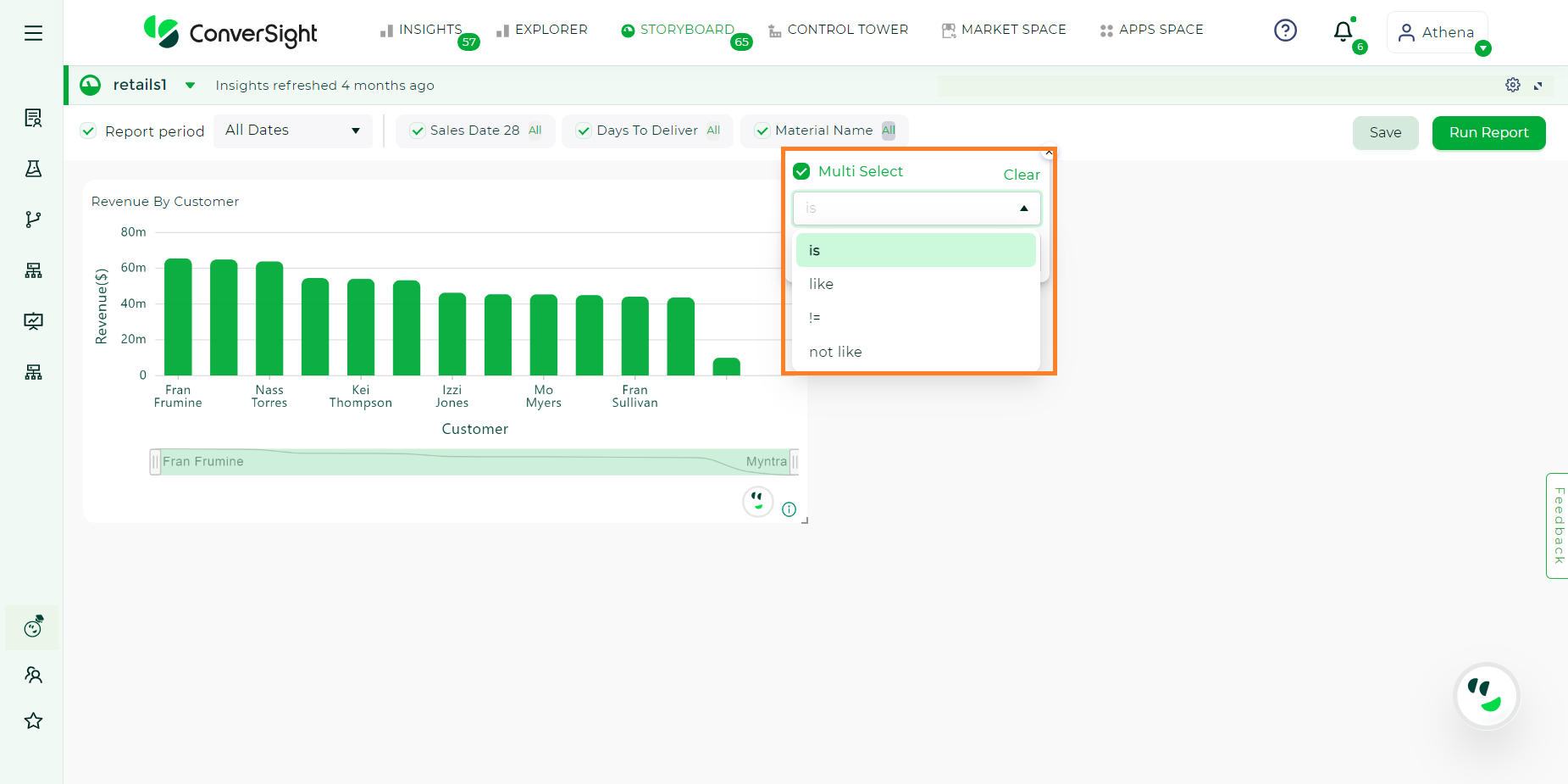The height and width of the screenshot is (784, 1568).
Task: Open the lower hierarchy sidebar icon
Action: (33, 372)
